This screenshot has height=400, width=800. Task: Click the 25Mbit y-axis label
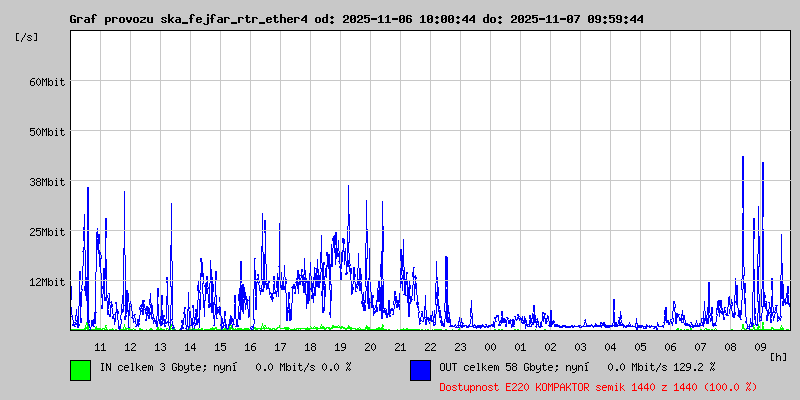(x=46, y=231)
